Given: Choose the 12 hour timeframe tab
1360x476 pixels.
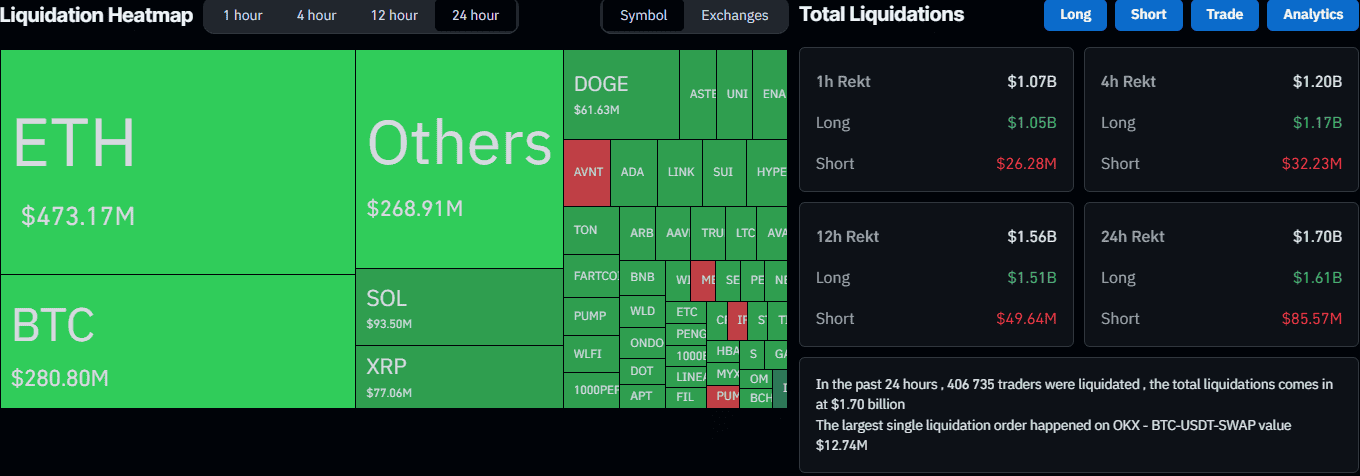Looking at the screenshot, I should (394, 15).
